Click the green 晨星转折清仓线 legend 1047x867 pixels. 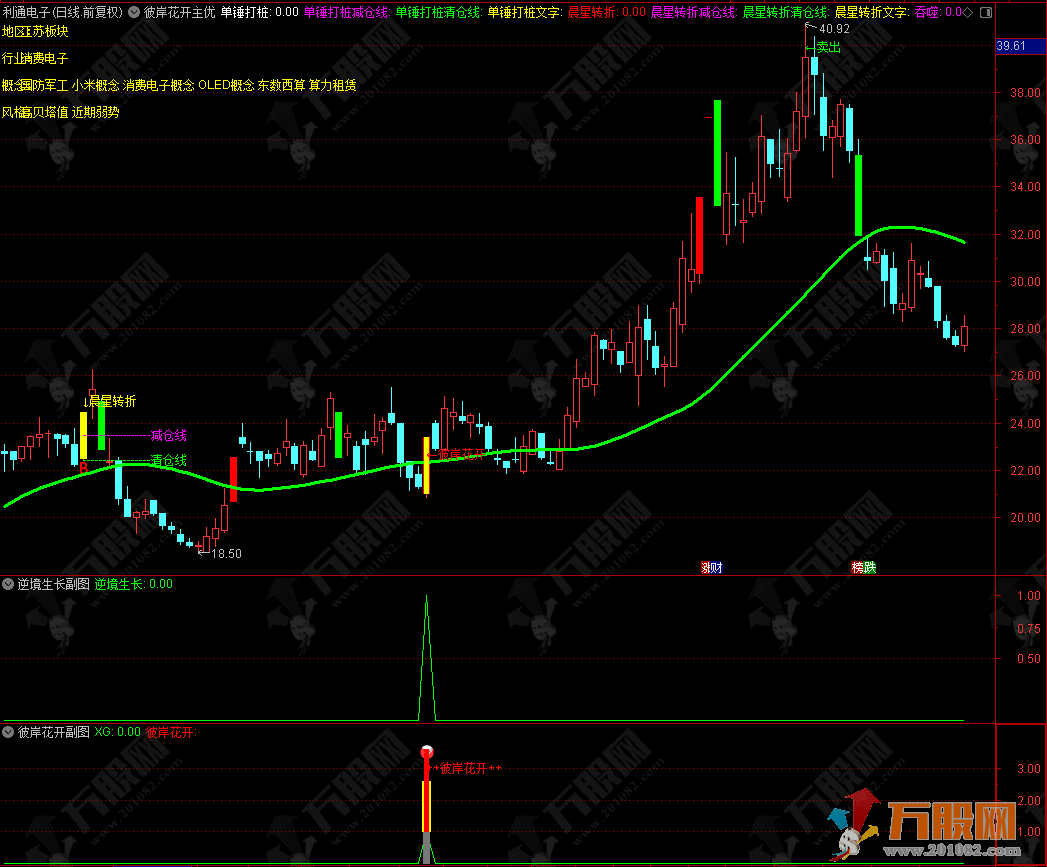786,12
